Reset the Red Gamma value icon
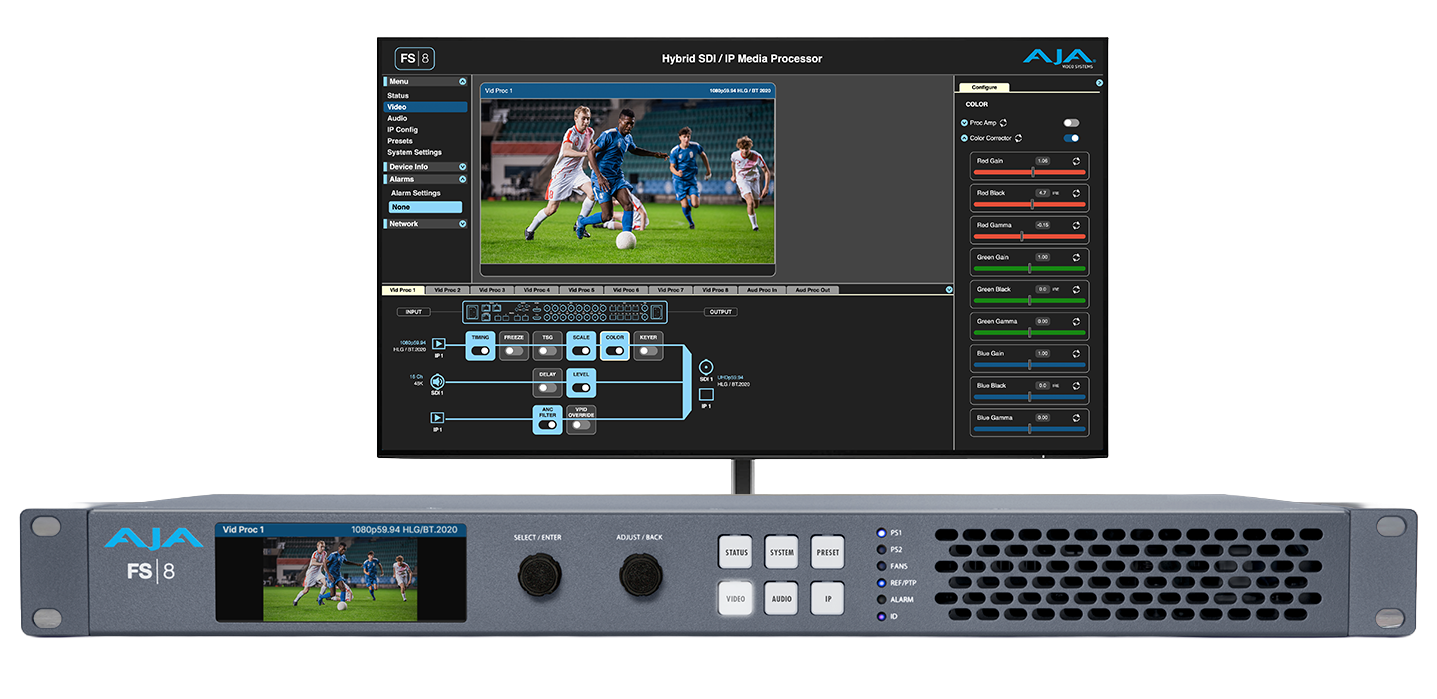Screen dimensions: 1437x699 click(x=1076, y=225)
